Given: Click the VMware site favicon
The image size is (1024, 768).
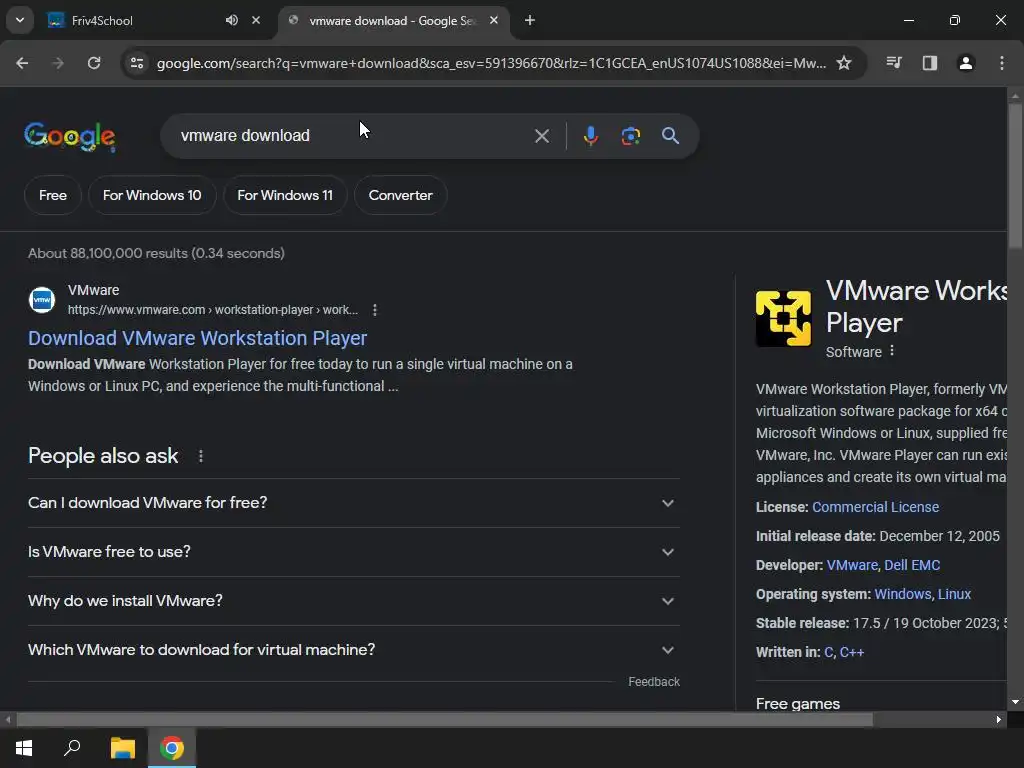Looking at the screenshot, I should click(x=42, y=300).
